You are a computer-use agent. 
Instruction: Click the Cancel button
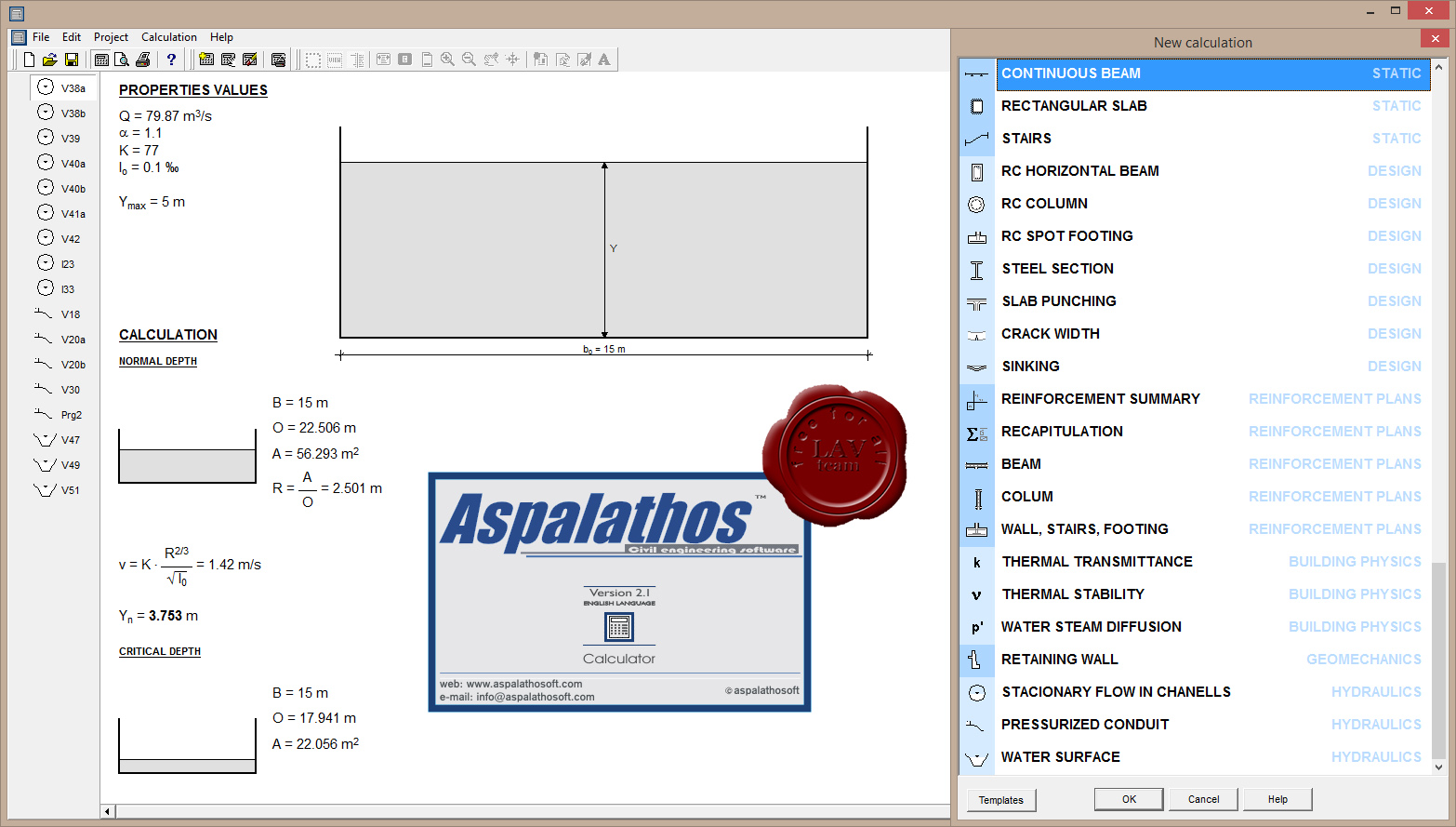point(1203,799)
